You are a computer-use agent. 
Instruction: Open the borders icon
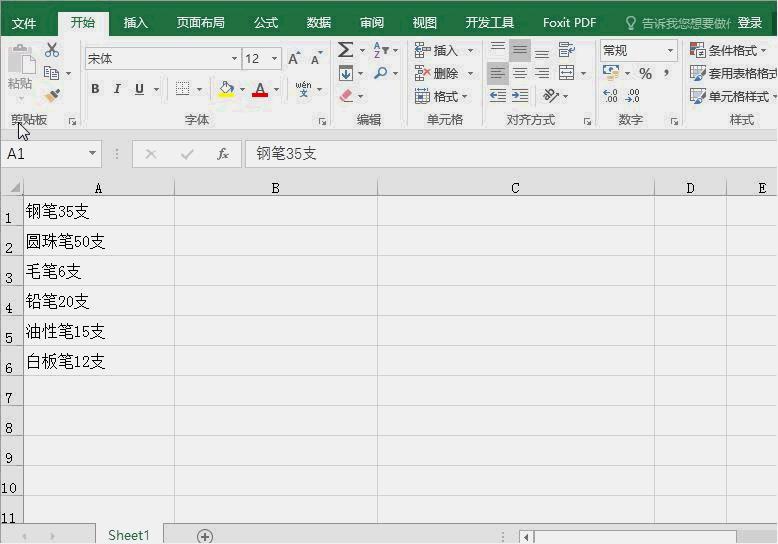click(183, 89)
